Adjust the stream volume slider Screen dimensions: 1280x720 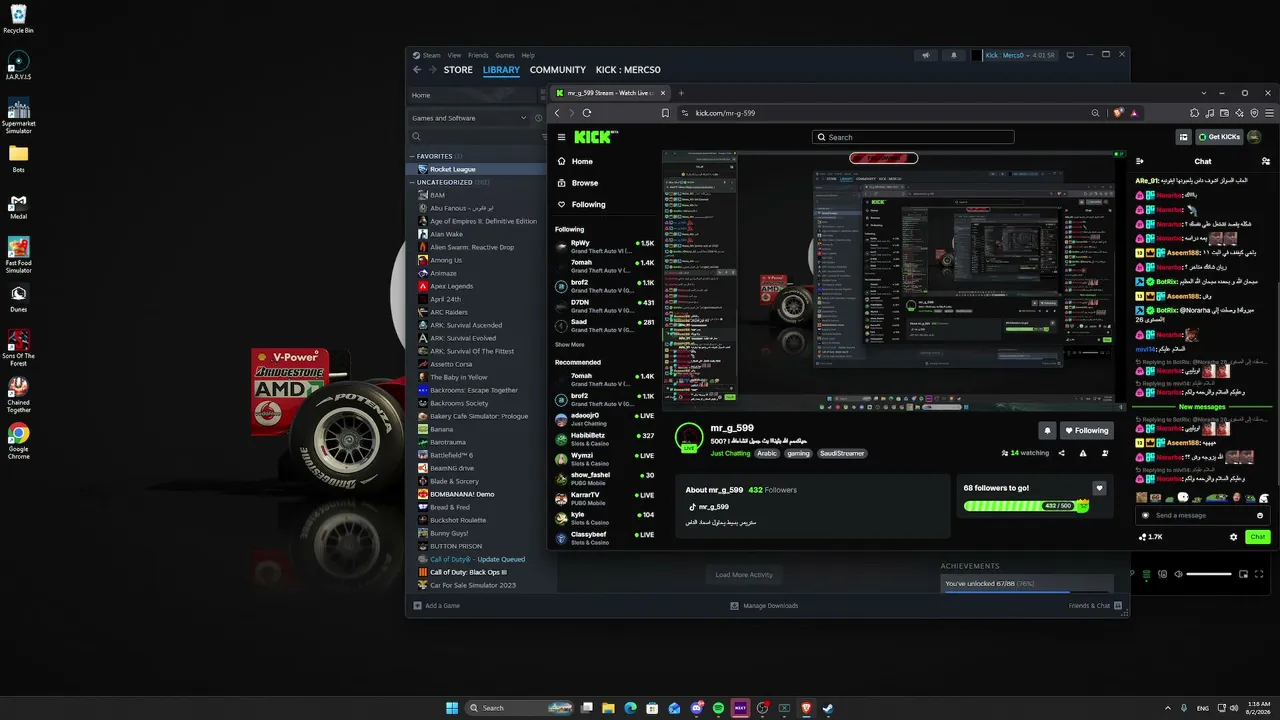(x=1210, y=574)
